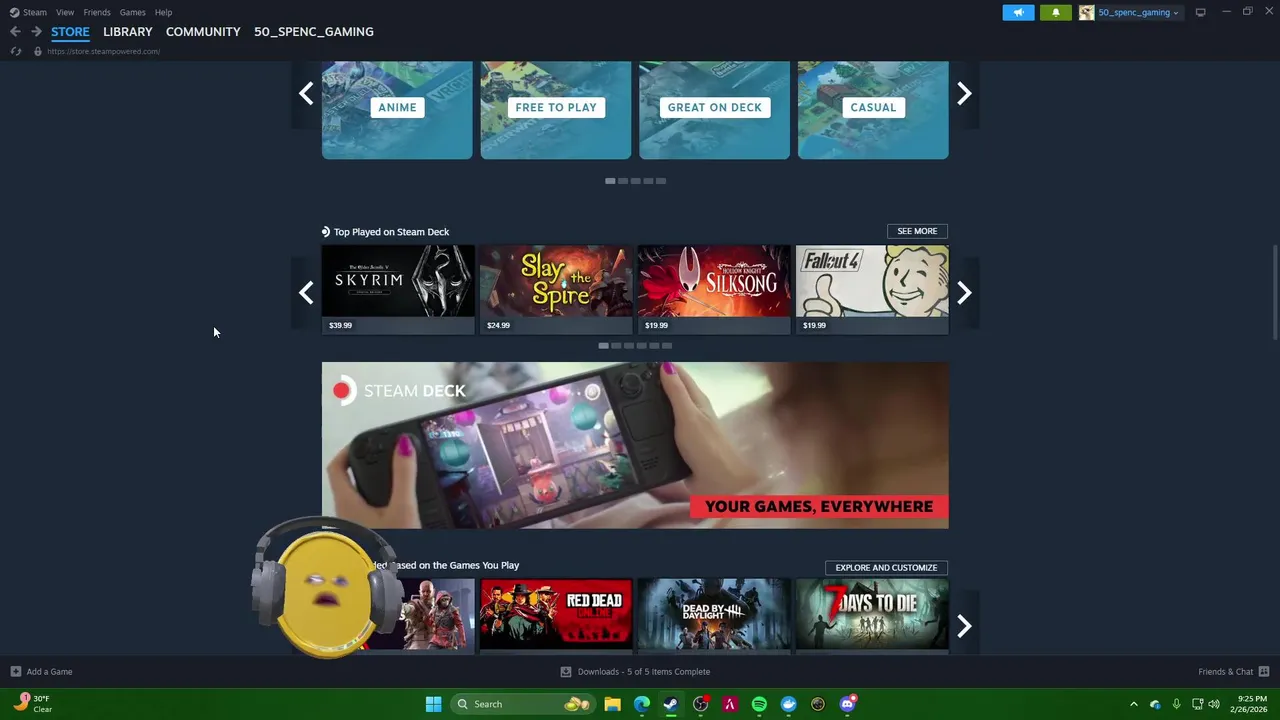The width and height of the screenshot is (1280, 720).
Task: Switch to Big Picture mode icon
Action: 1200,12
